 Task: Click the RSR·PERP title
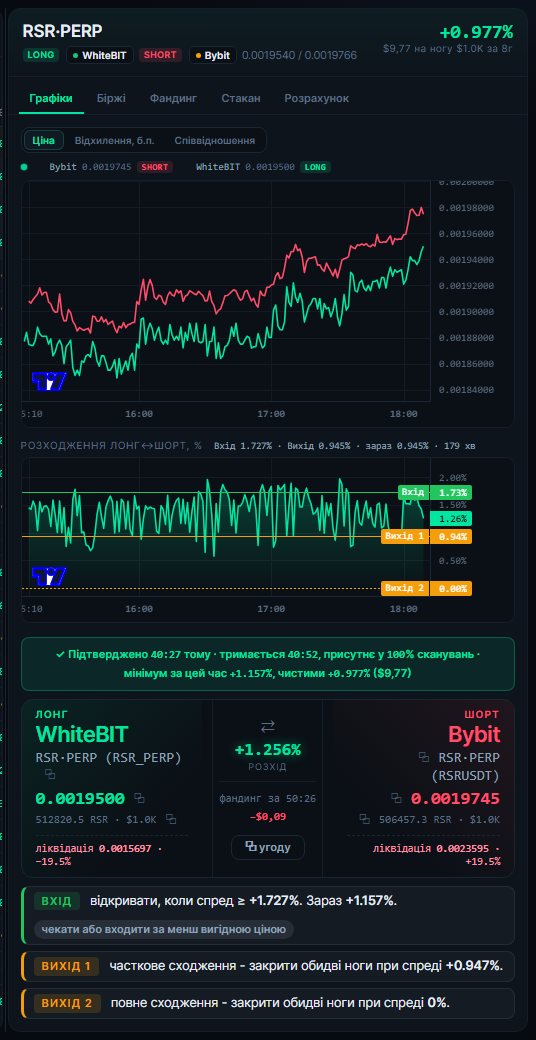pos(62,31)
